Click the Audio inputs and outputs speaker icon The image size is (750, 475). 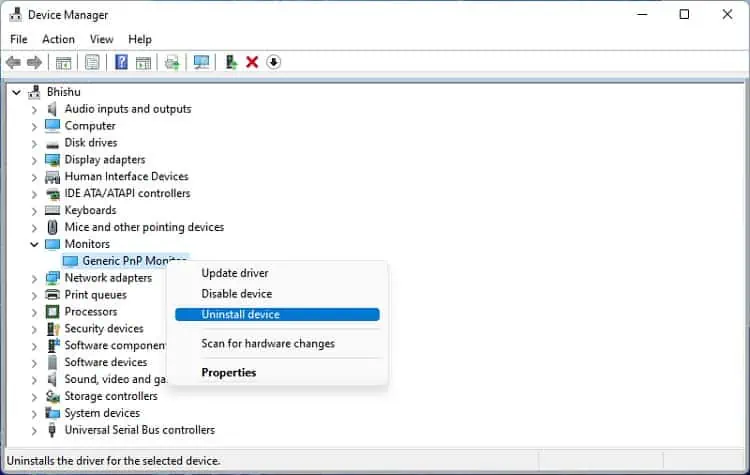tap(52, 109)
